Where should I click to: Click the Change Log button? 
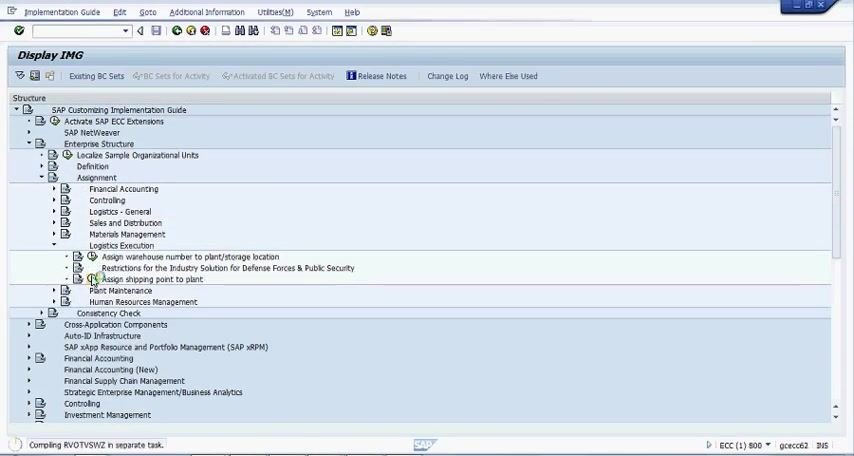(448, 76)
